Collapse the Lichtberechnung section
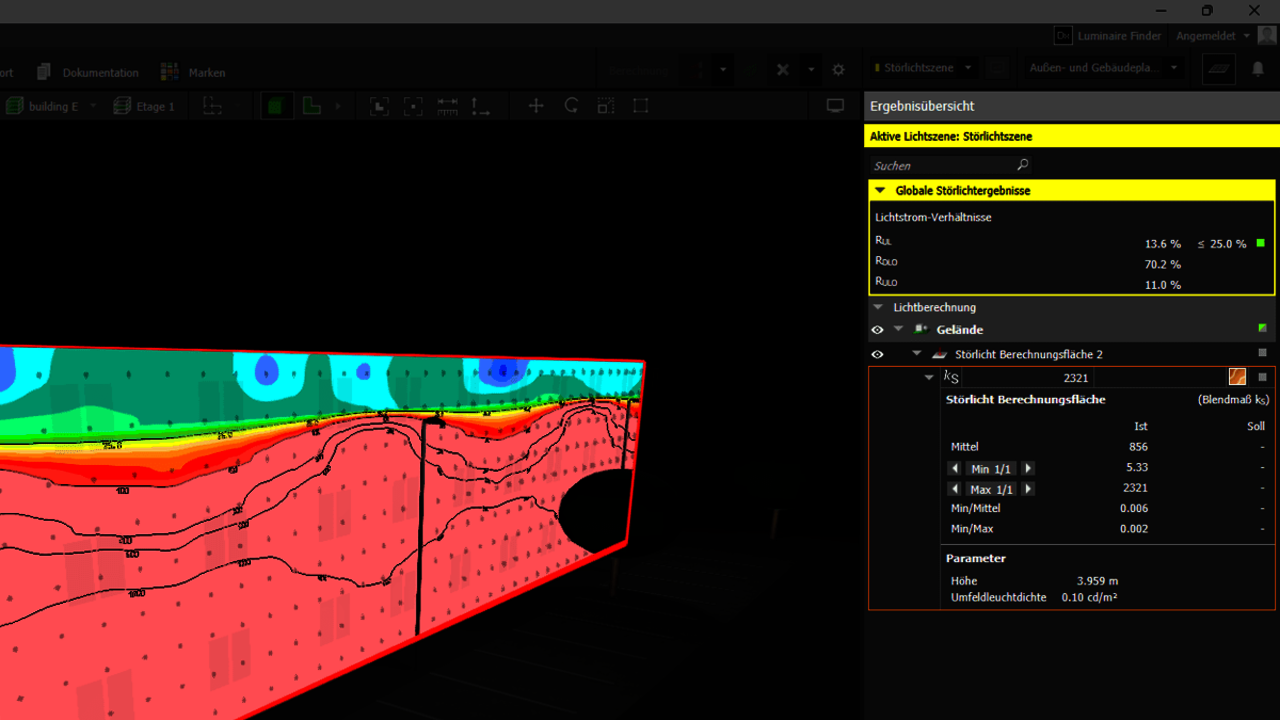The image size is (1280, 720). point(879,308)
